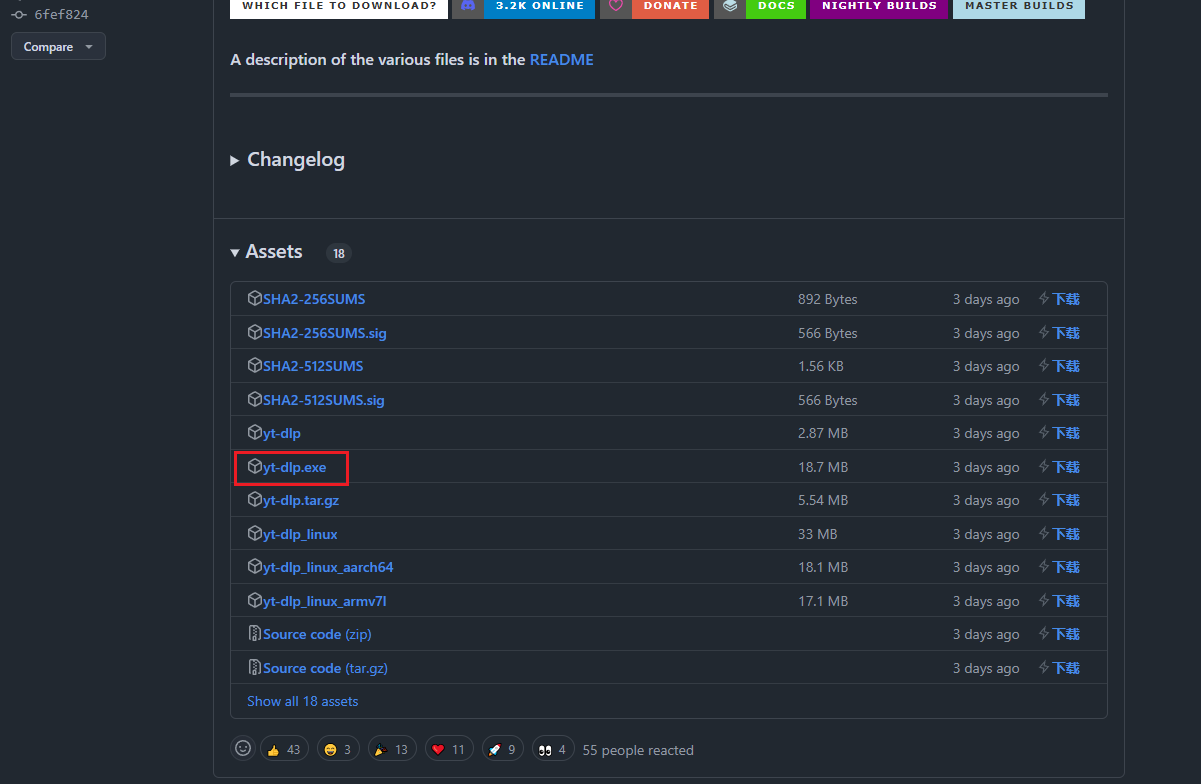The height and width of the screenshot is (784, 1201).
Task: Click '3 days ago' in the yt-dlp.exe row
Action: (x=986, y=467)
